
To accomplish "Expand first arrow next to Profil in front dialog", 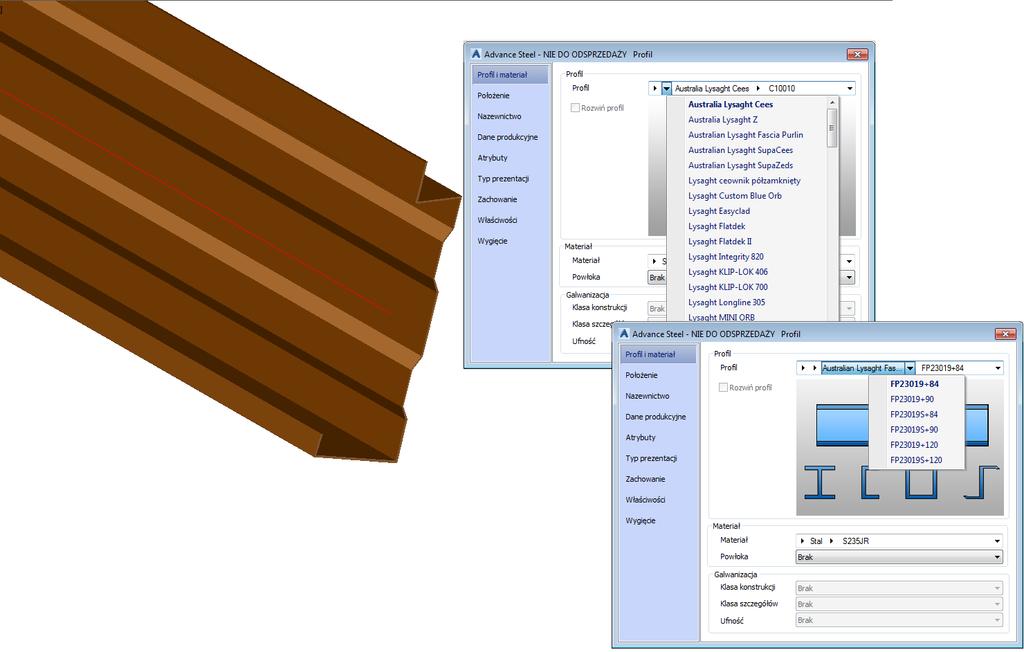I will tap(803, 368).
